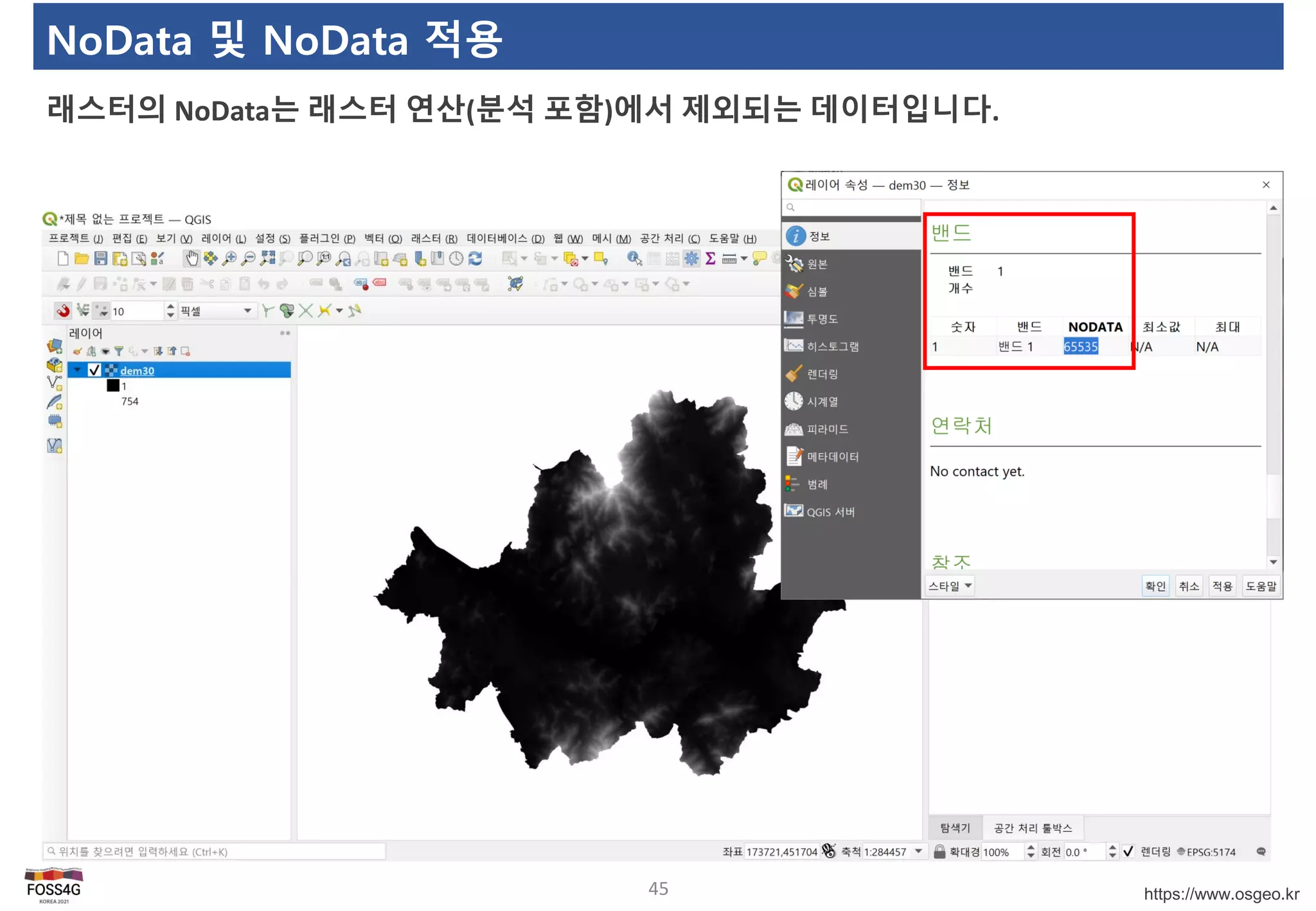Open the statistical summary sigma icon
The width and height of the screenshot is (1316, 911).
tap(711, 259)
